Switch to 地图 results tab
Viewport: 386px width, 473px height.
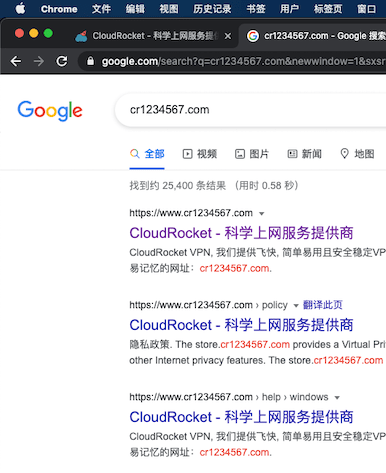click(357, 154)
